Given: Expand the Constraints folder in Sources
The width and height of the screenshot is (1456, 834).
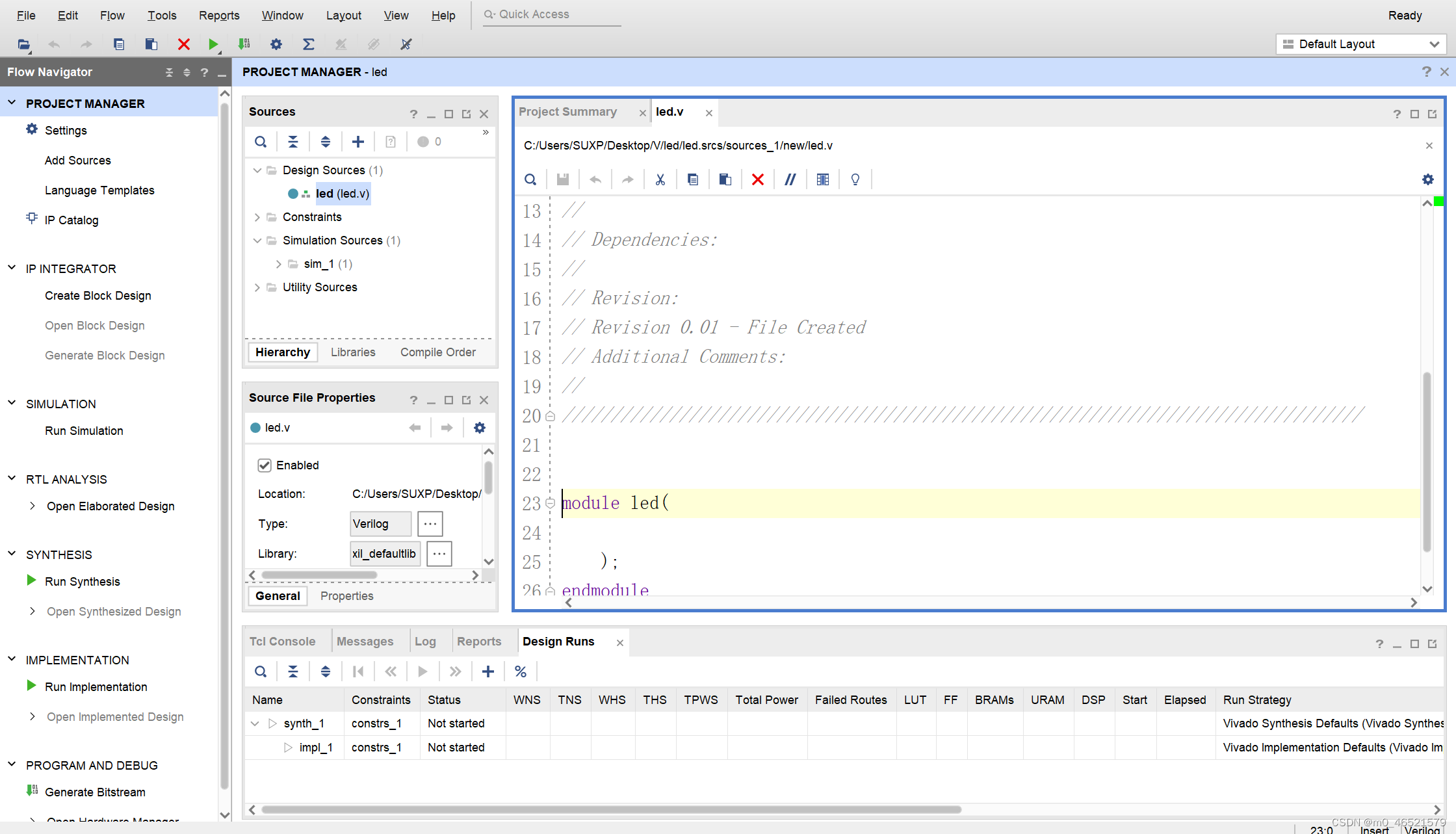Looking at the screenshot, I should (x=257, y=217).
